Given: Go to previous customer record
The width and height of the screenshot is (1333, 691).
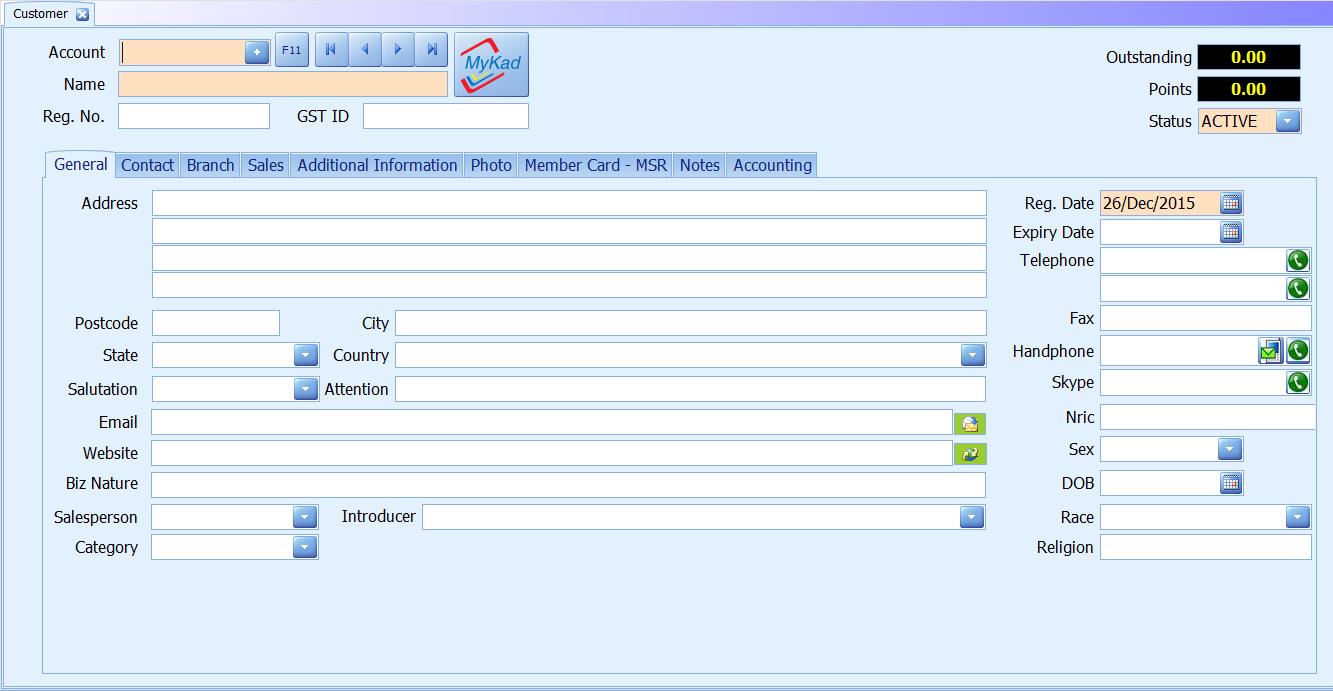Looking at the screenshot, I should (x=365, y=50).
